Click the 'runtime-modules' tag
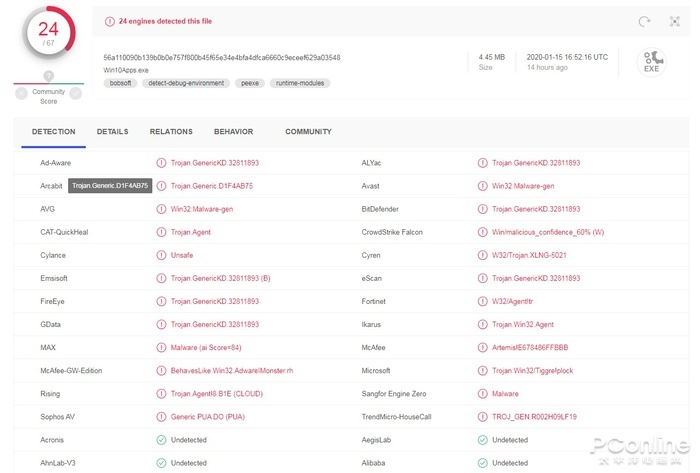700x473 pixels. (x=298, y=84)
